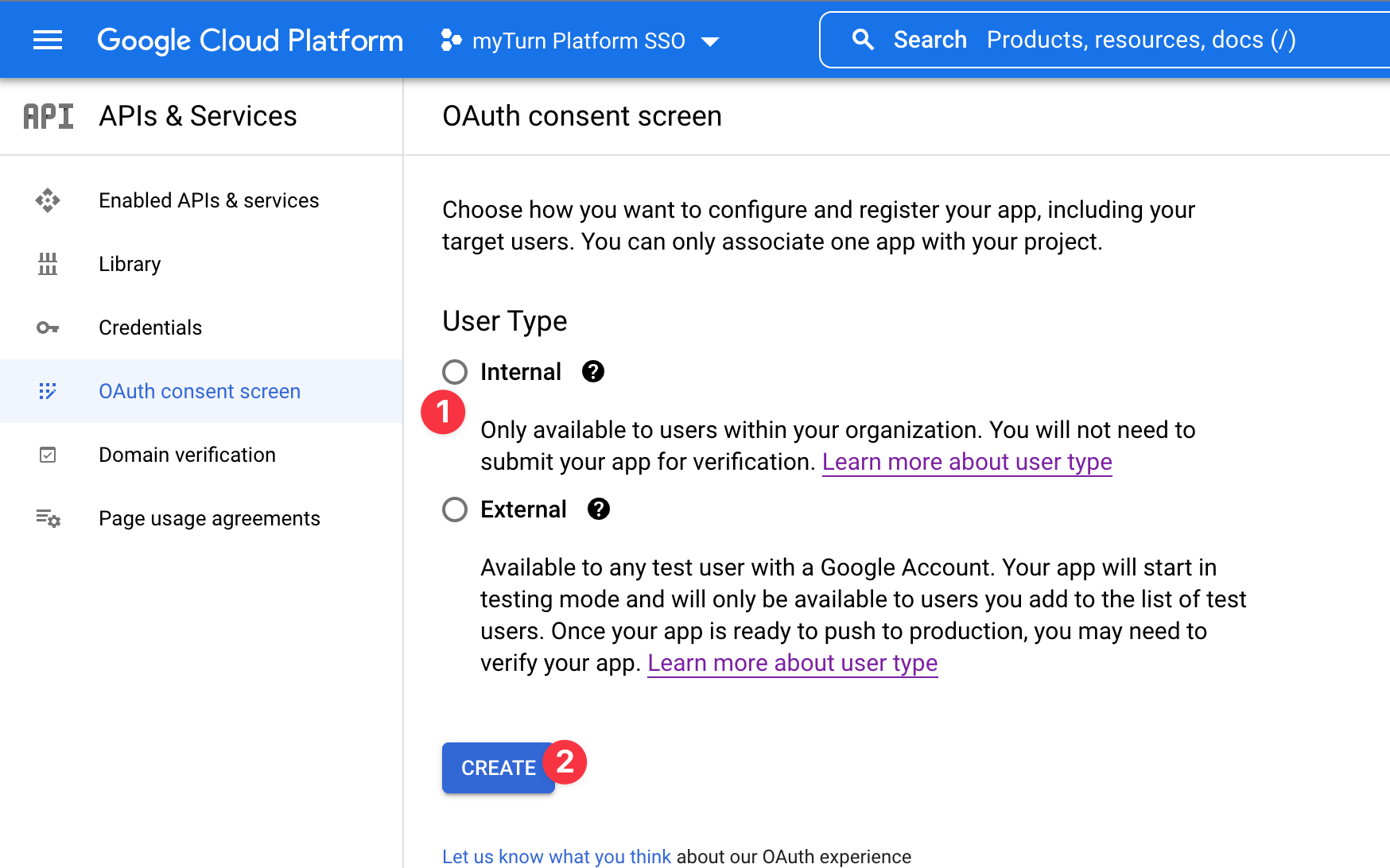Click the help icon next to Internal
The height and width of the screenshot is (868, 1390).
pos(593,371)
